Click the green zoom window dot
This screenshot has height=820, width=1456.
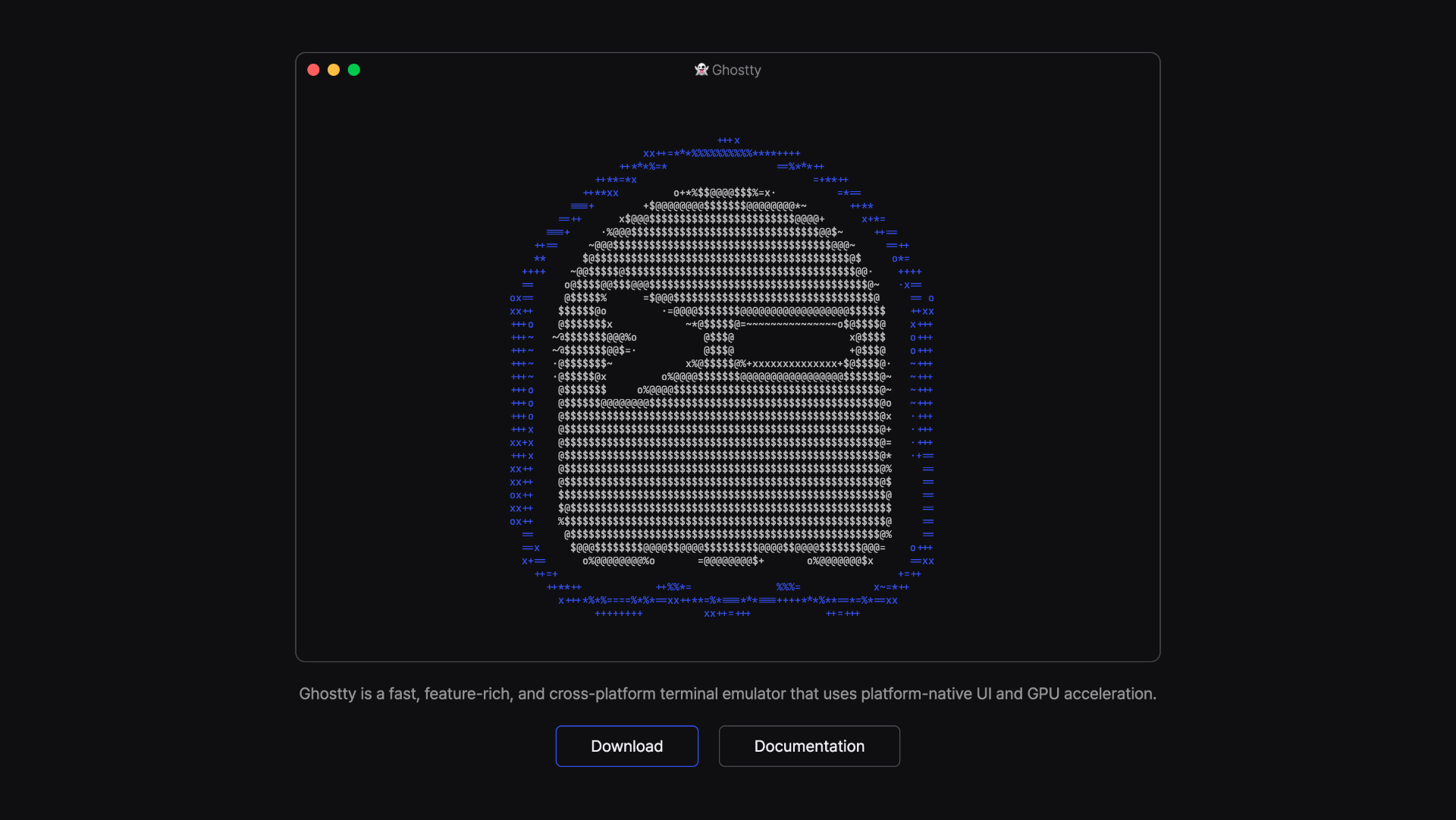pos(353,70)
